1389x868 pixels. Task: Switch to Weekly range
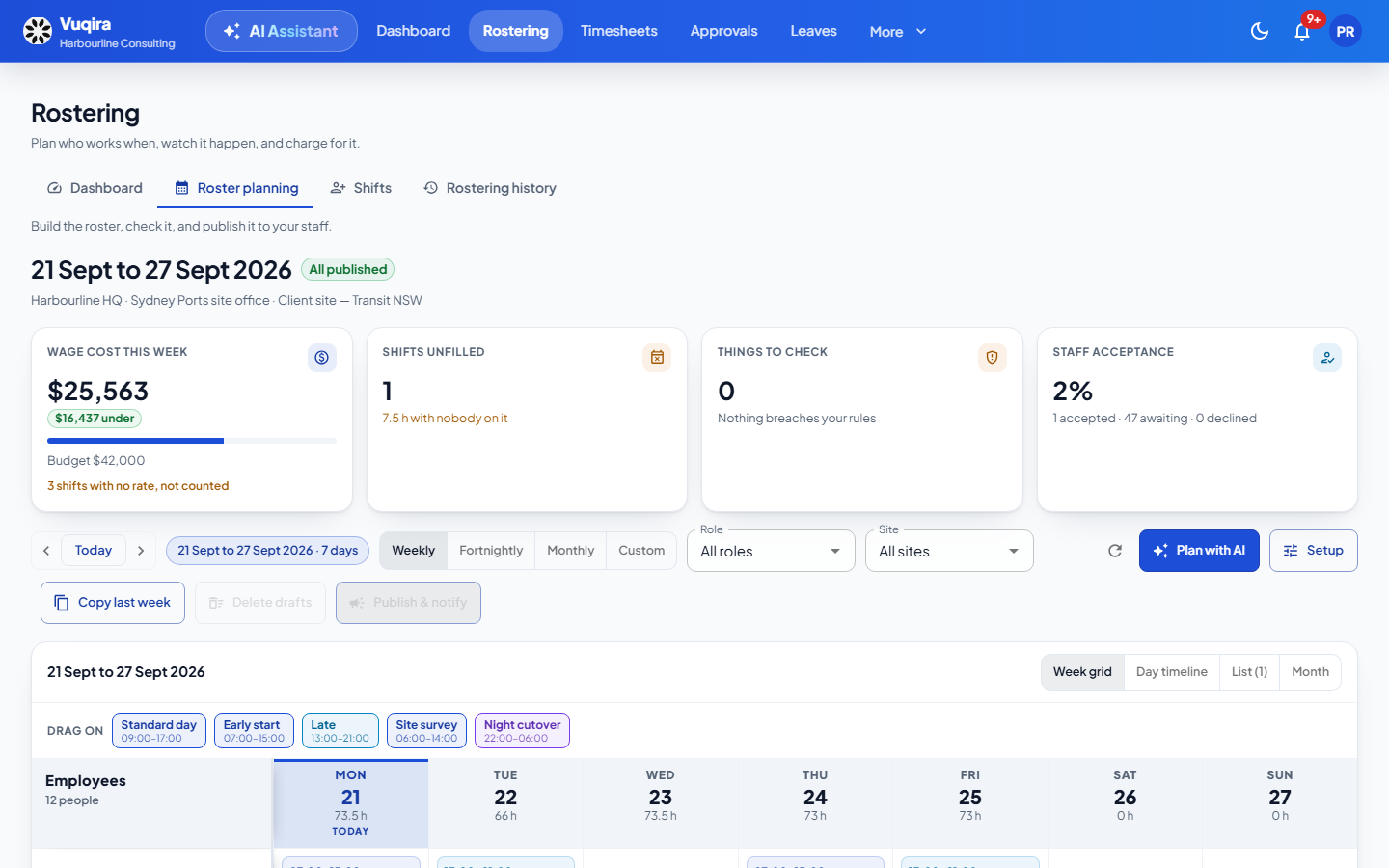point(414,551)
